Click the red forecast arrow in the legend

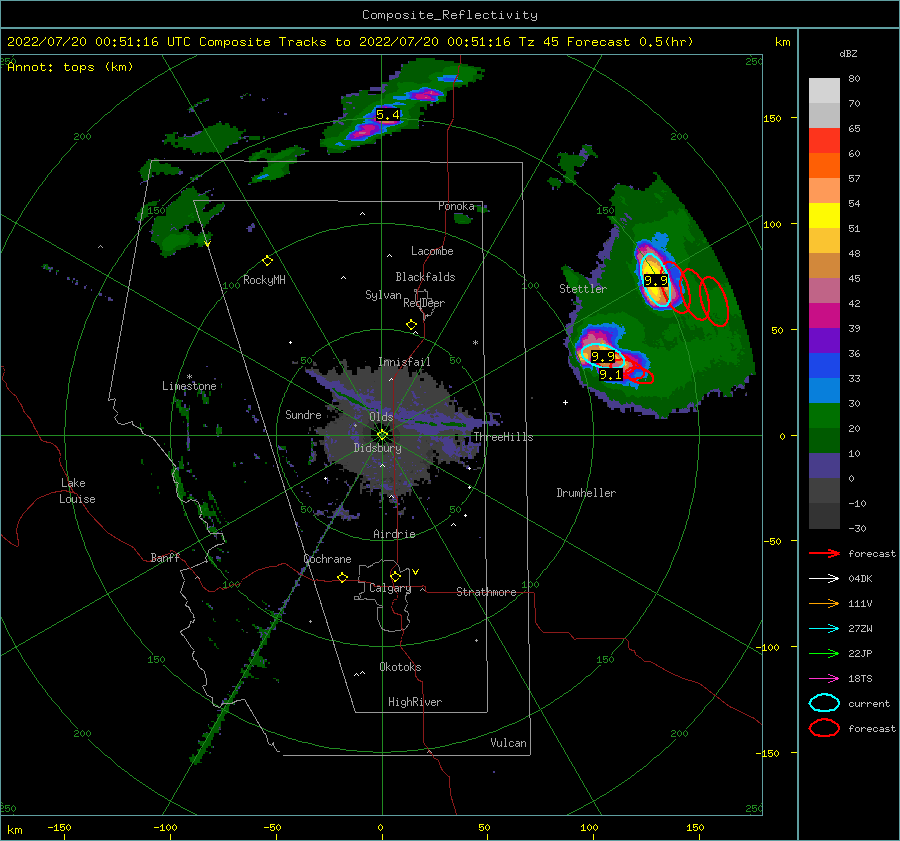(824, 553)
